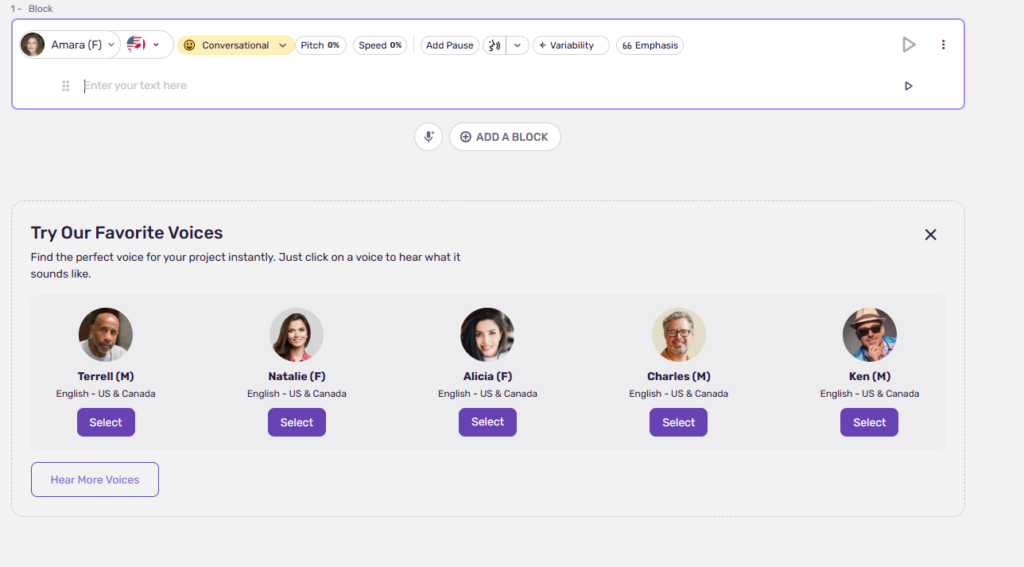This screenshot has width=1024, height=567.
Task: Click the Amara voice avatar
Action: pos(33,45)
